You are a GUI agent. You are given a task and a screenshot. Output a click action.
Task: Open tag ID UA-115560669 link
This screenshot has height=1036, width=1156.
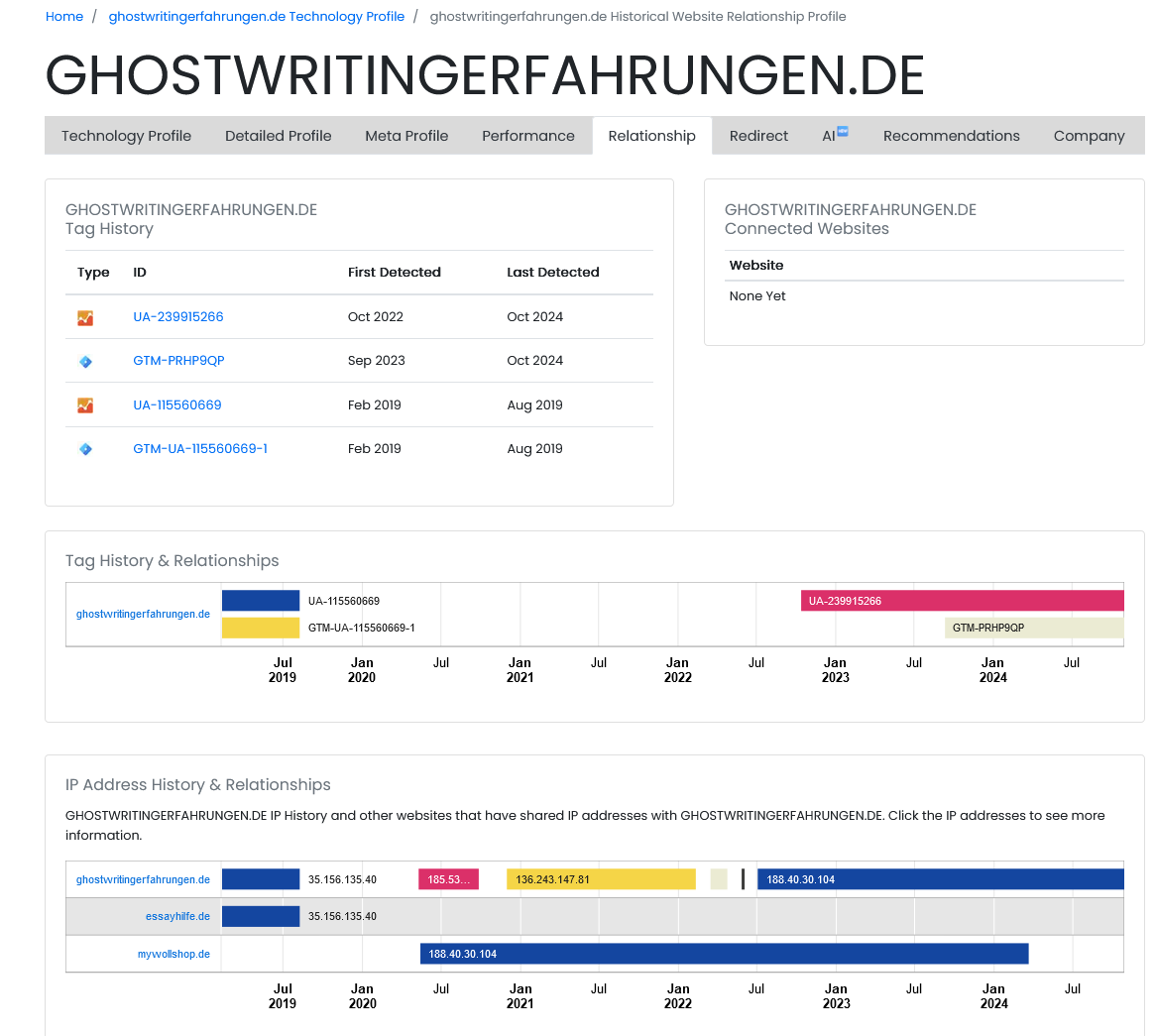point(176,404)
